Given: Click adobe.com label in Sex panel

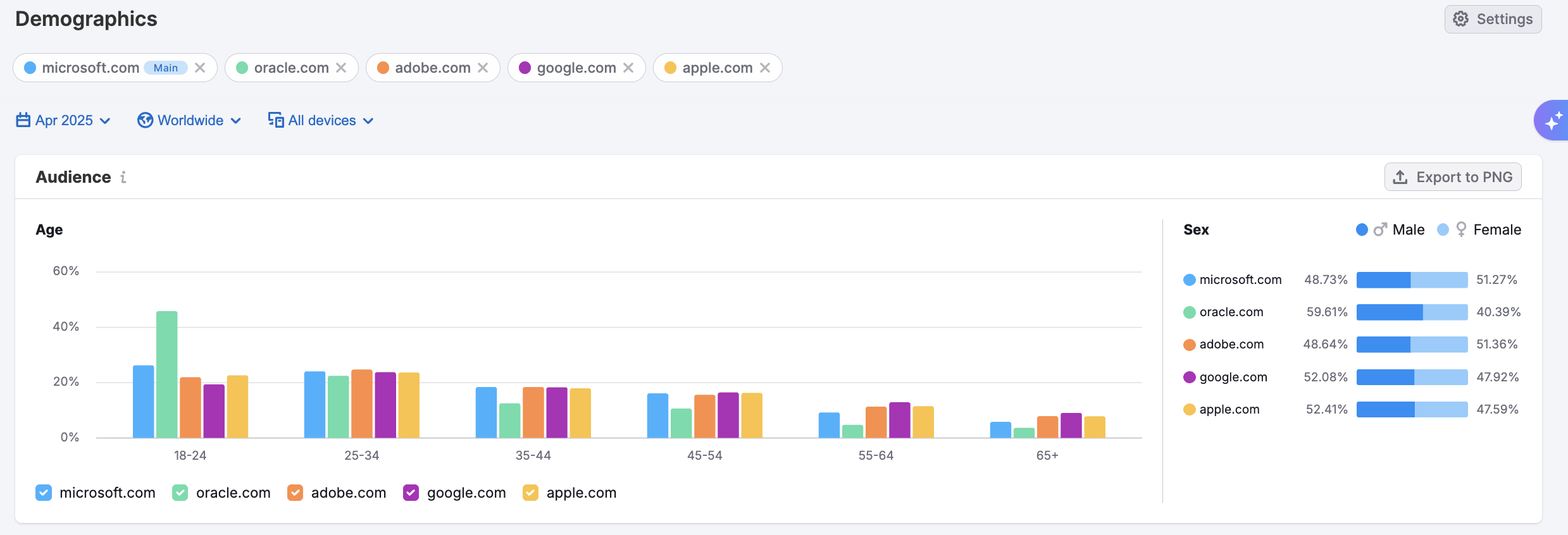Looking at the screenshot, I should [1231, 344].
